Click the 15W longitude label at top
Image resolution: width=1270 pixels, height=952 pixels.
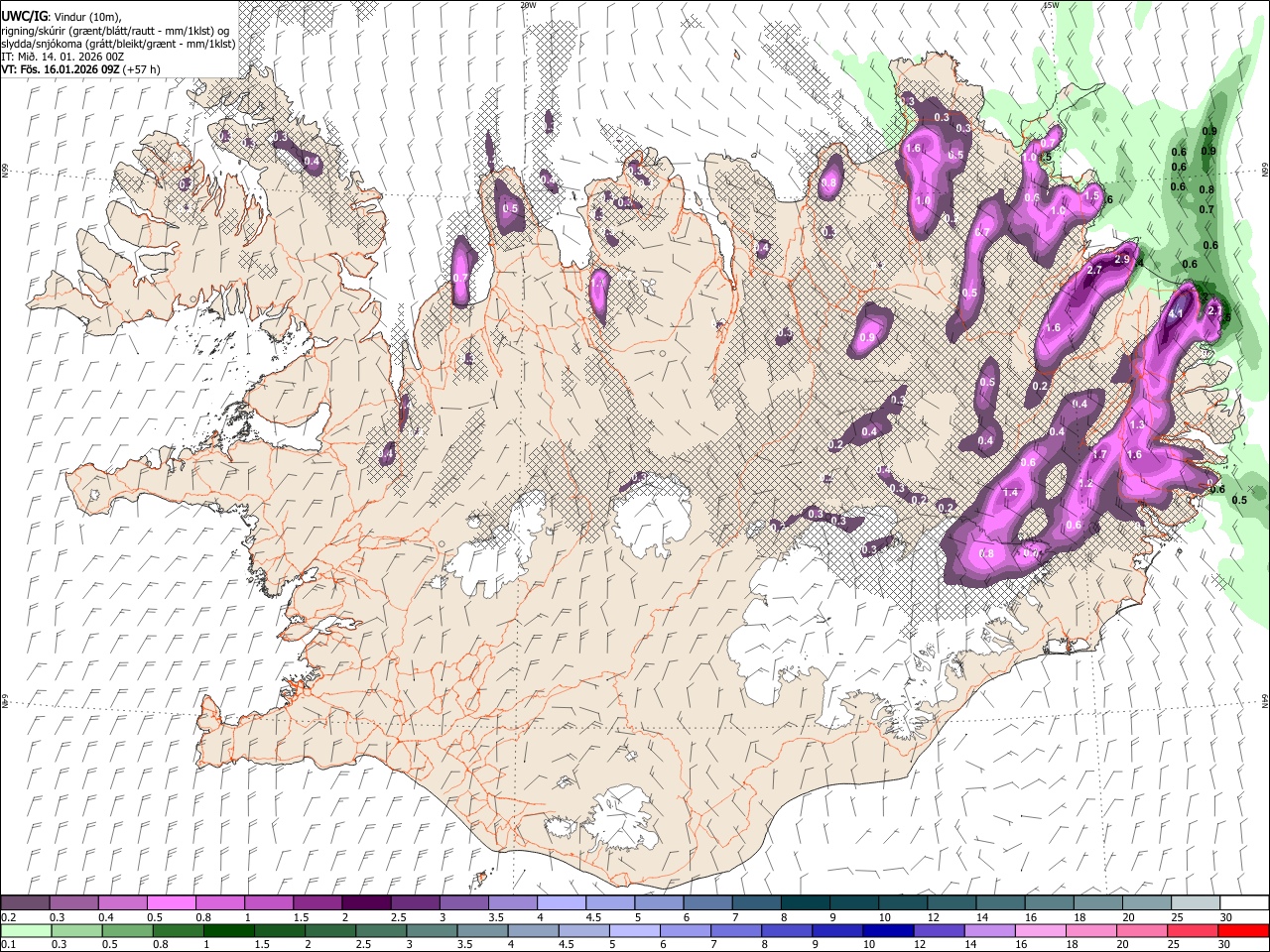point(1051,5)
